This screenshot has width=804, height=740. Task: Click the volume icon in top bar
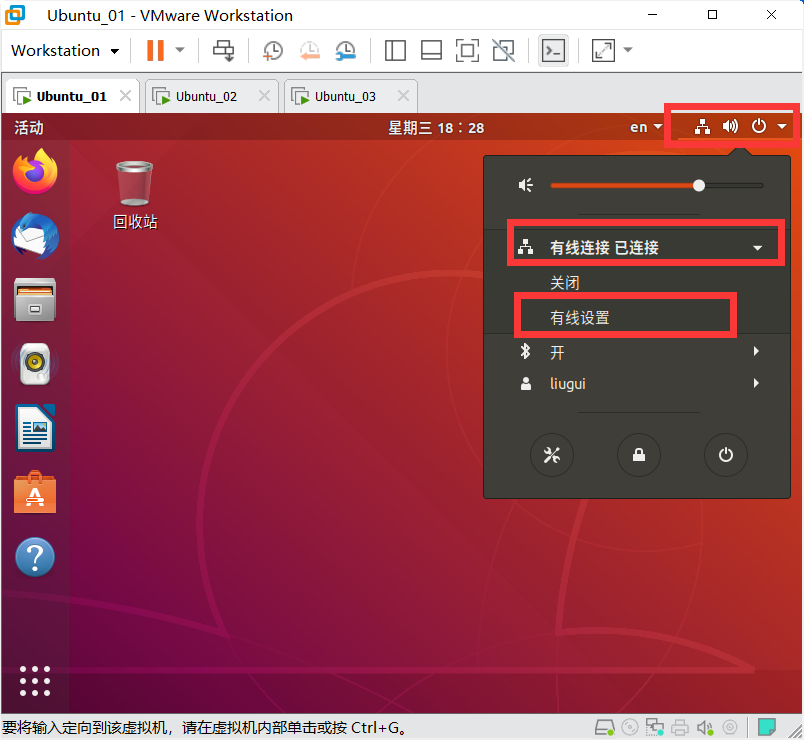pyautogui.click(x=730, y=126)
